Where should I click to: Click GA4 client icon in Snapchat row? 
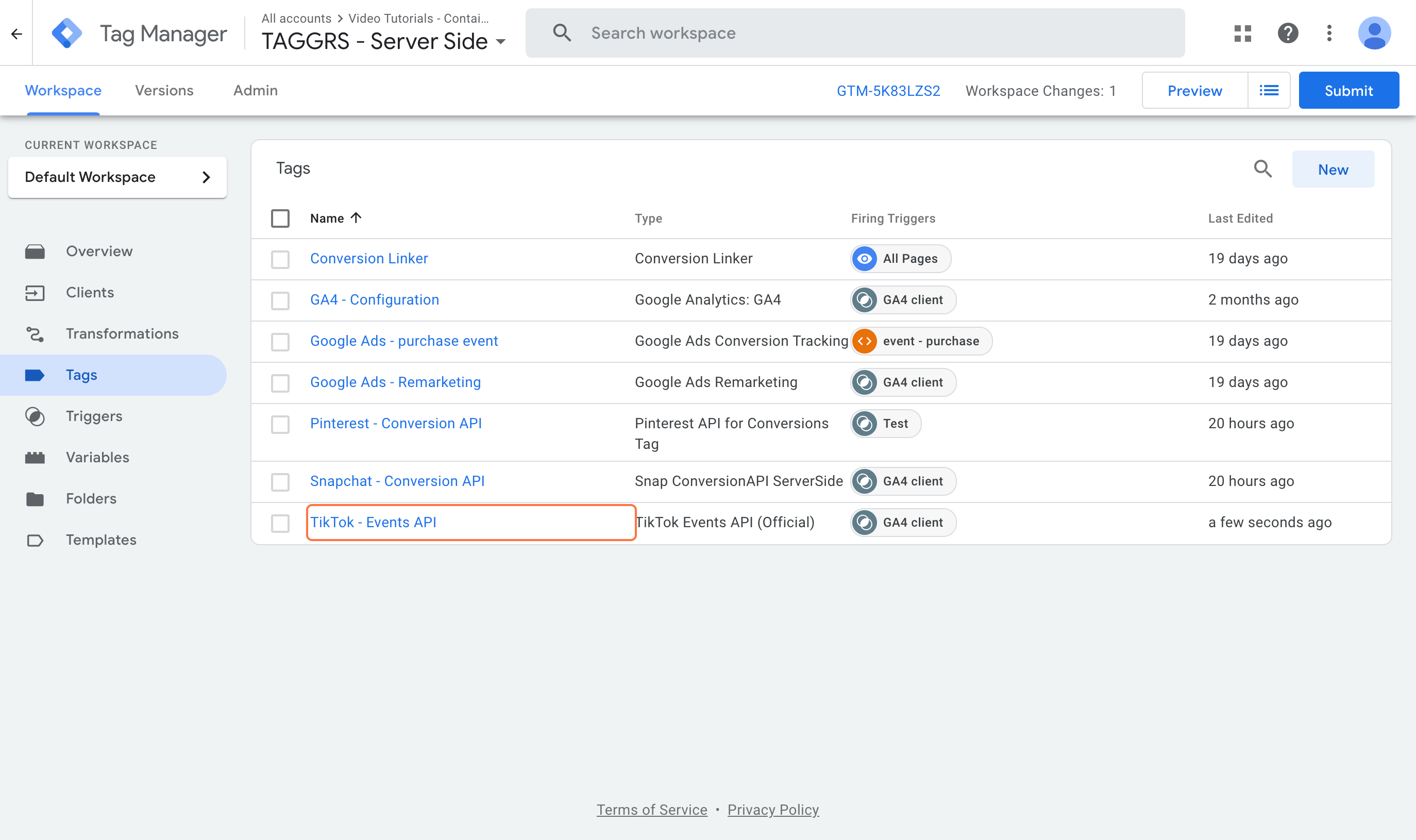tap(864, 481)
